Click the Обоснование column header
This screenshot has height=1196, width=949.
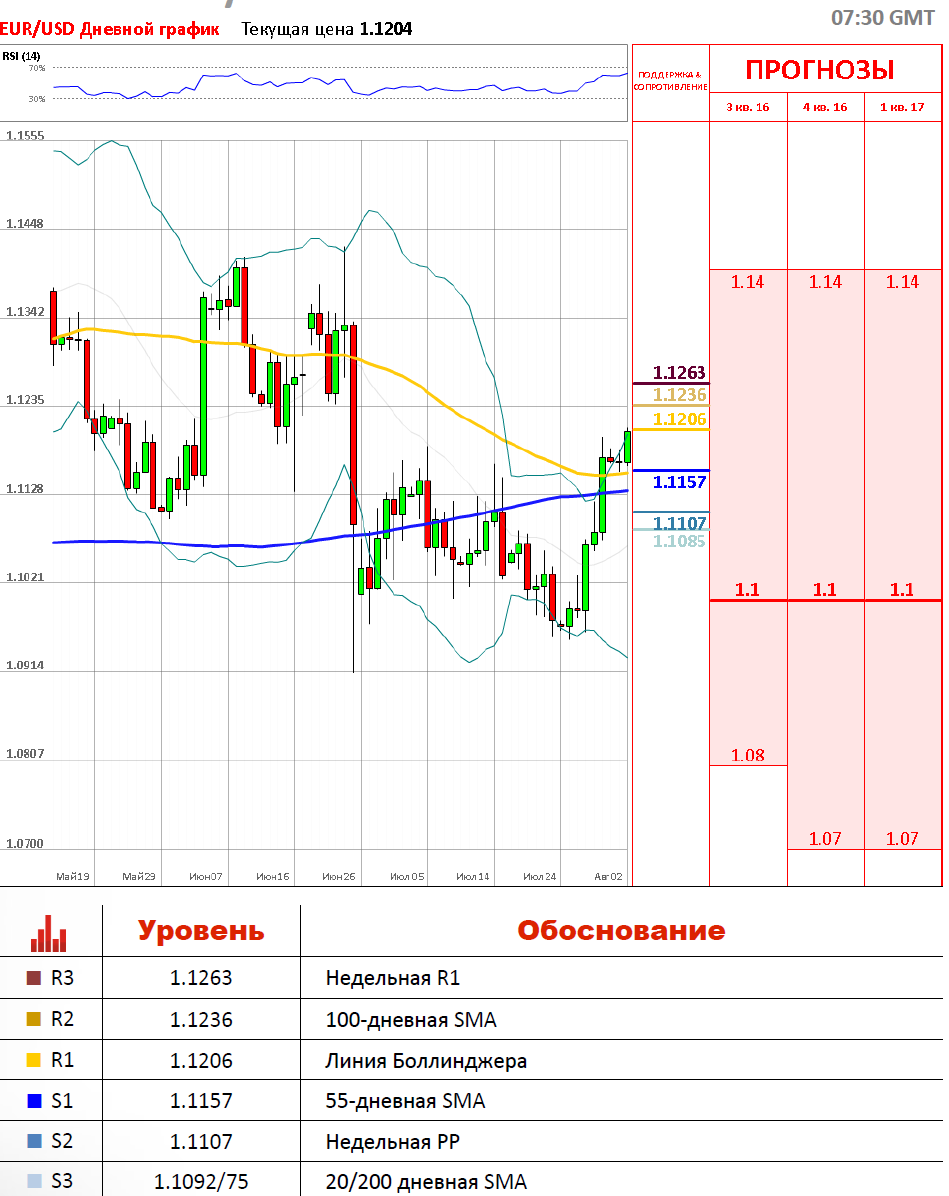621,931
